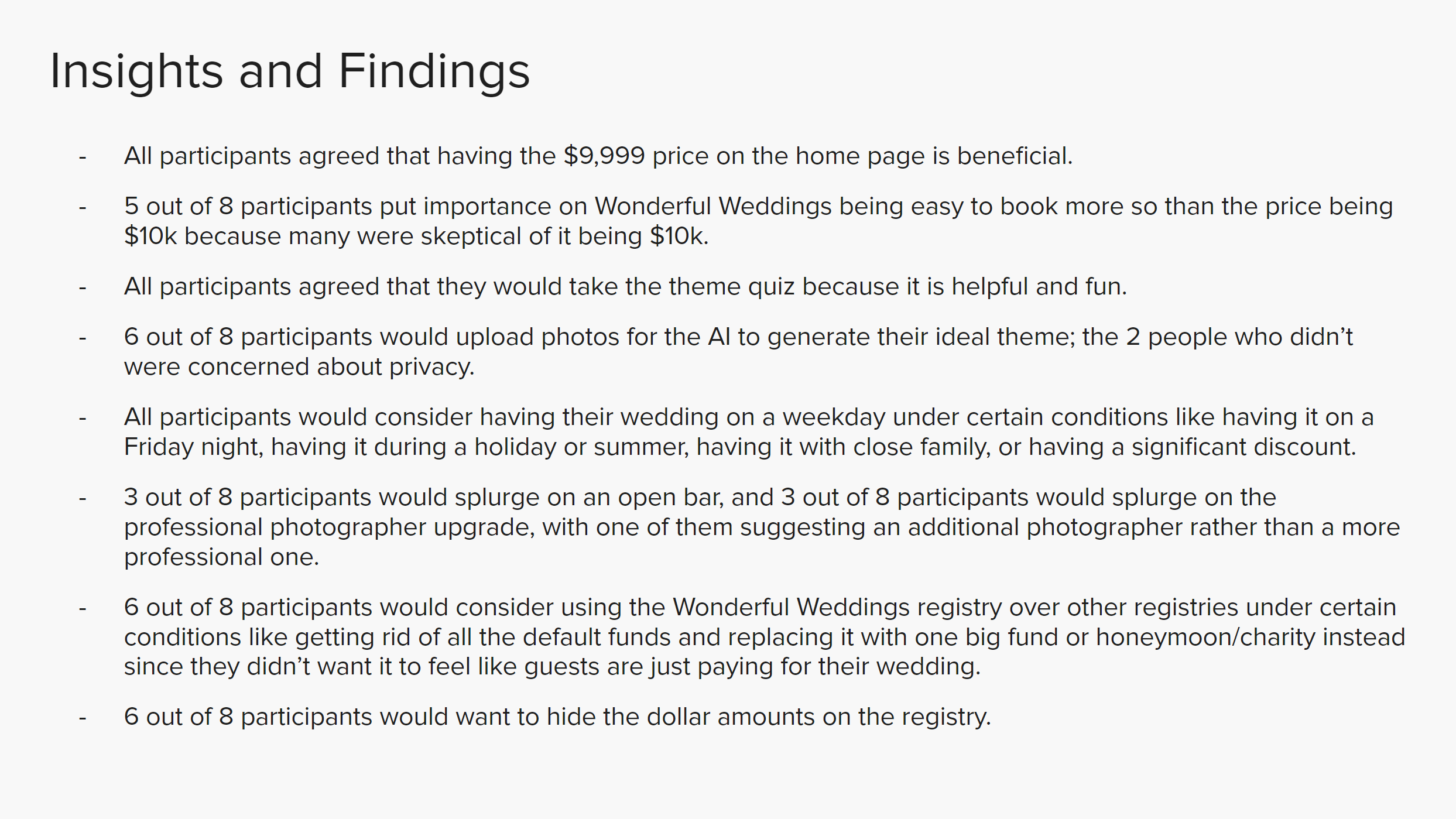Click the bullet about the theme quiz
Viewport: 1456px width, 819px height.
tap(625, 287)
